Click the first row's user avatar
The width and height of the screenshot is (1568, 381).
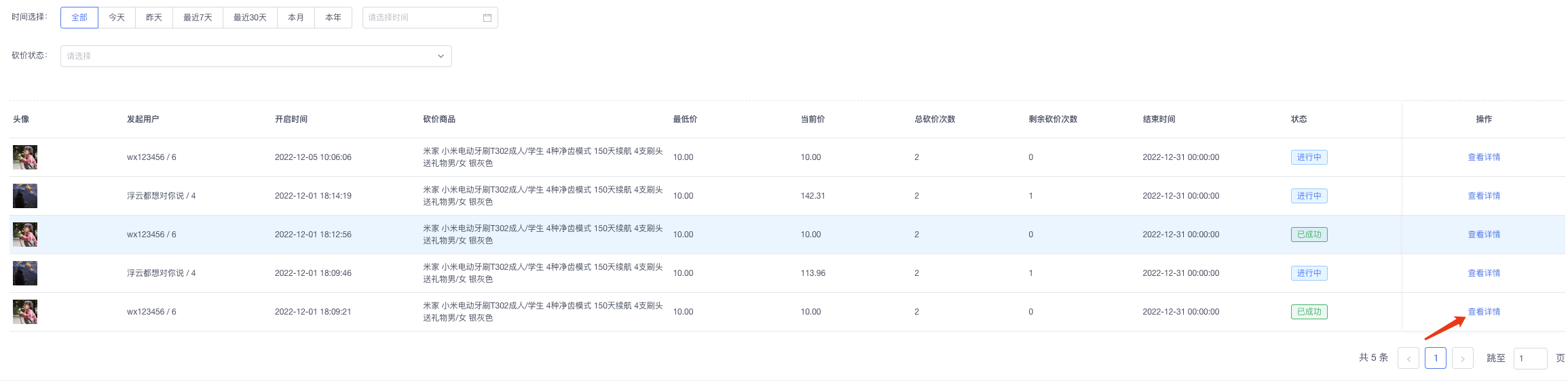click(x=25, y=157)
